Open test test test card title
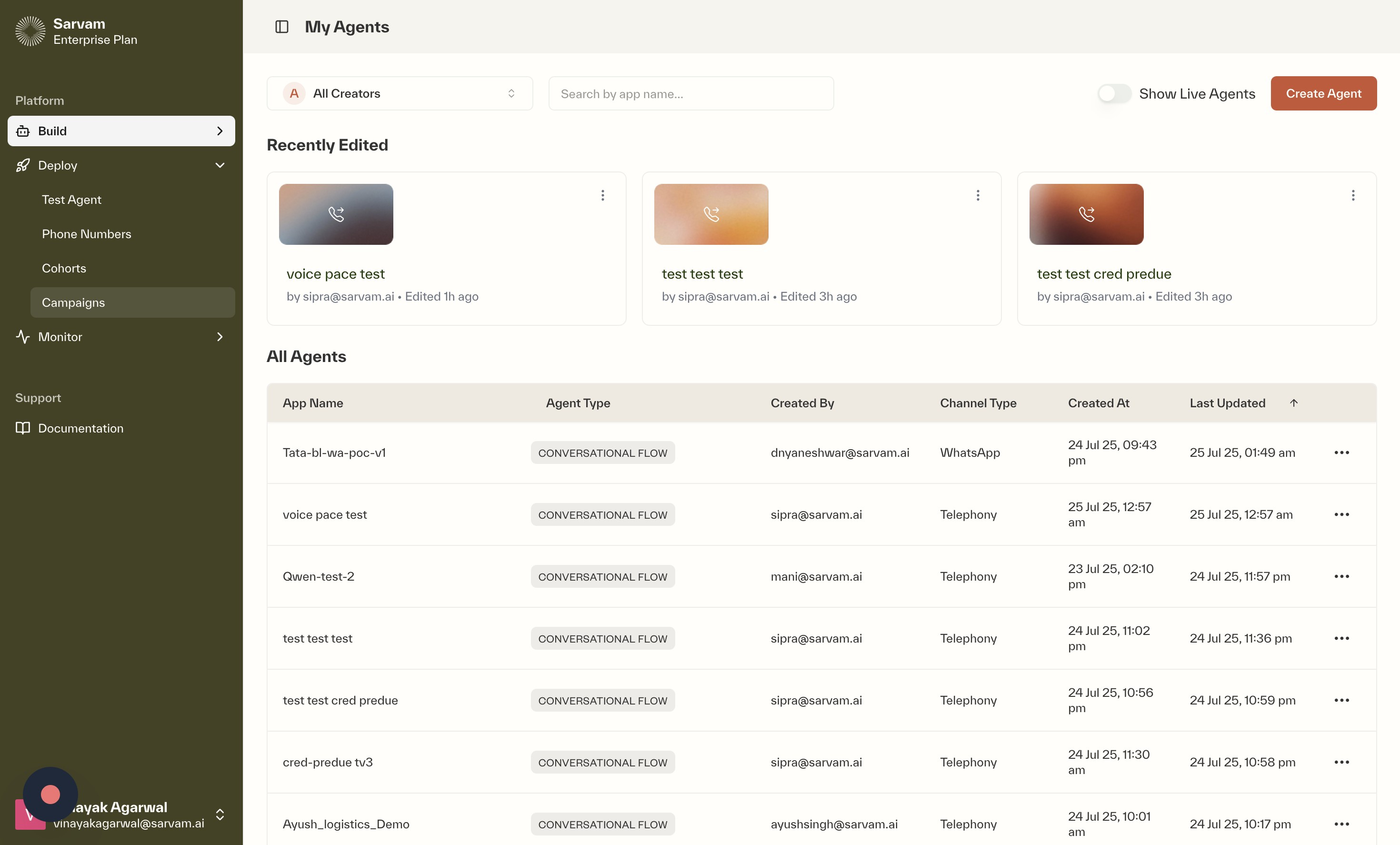Viewport: 1400px width, 845px height. coord(702,274)
